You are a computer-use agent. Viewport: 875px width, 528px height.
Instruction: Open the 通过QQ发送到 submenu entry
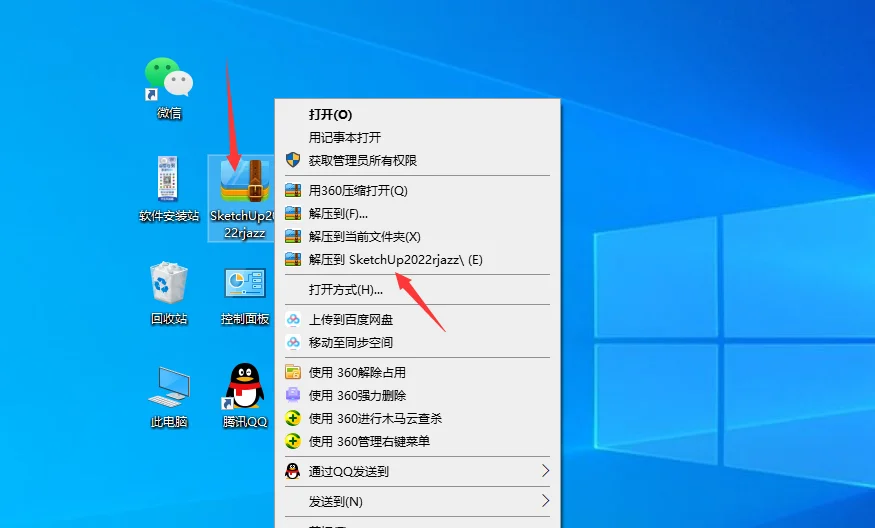[x=417, y=472]
